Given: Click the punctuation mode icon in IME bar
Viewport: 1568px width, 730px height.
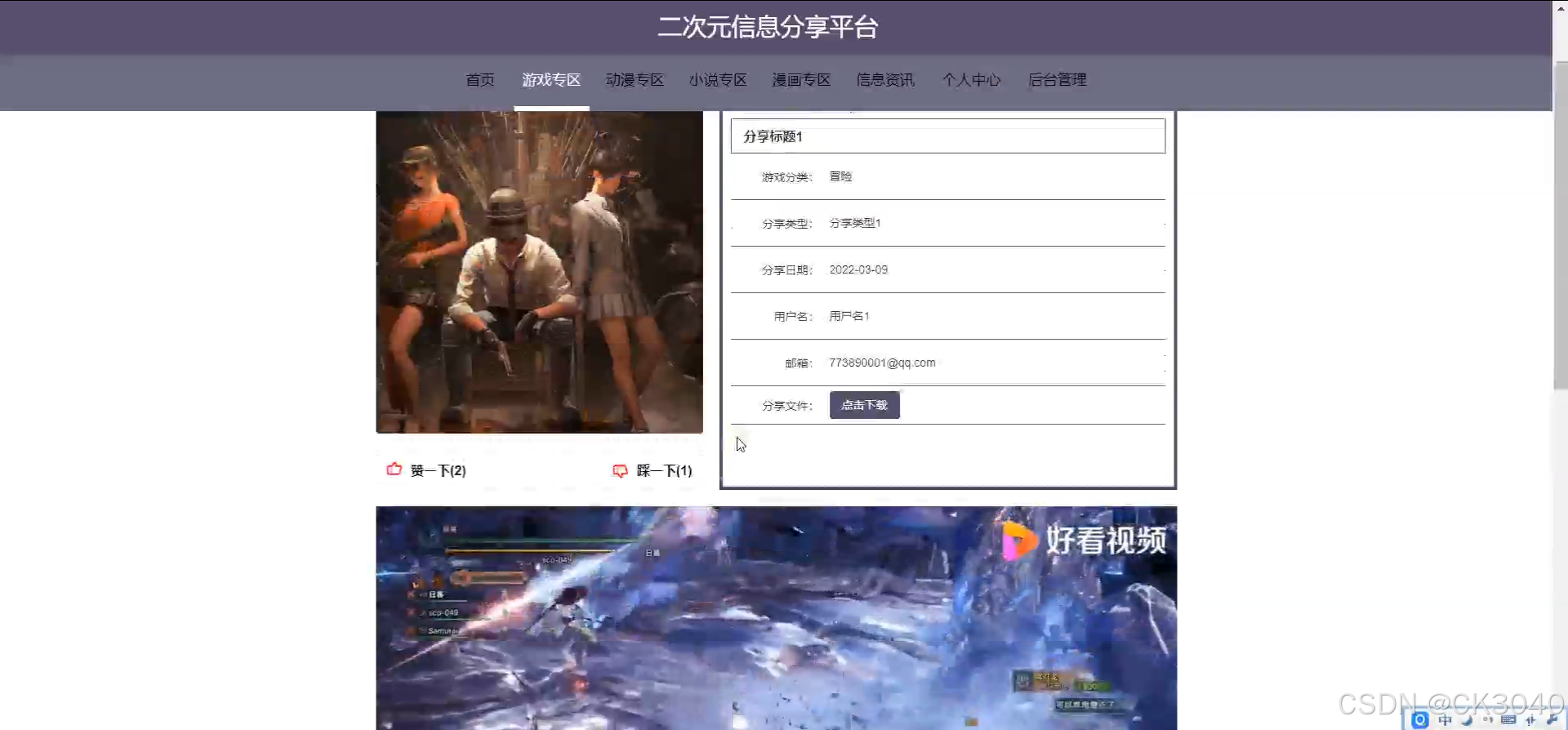Looking at the screenshot, I should tap(1488, 719).
